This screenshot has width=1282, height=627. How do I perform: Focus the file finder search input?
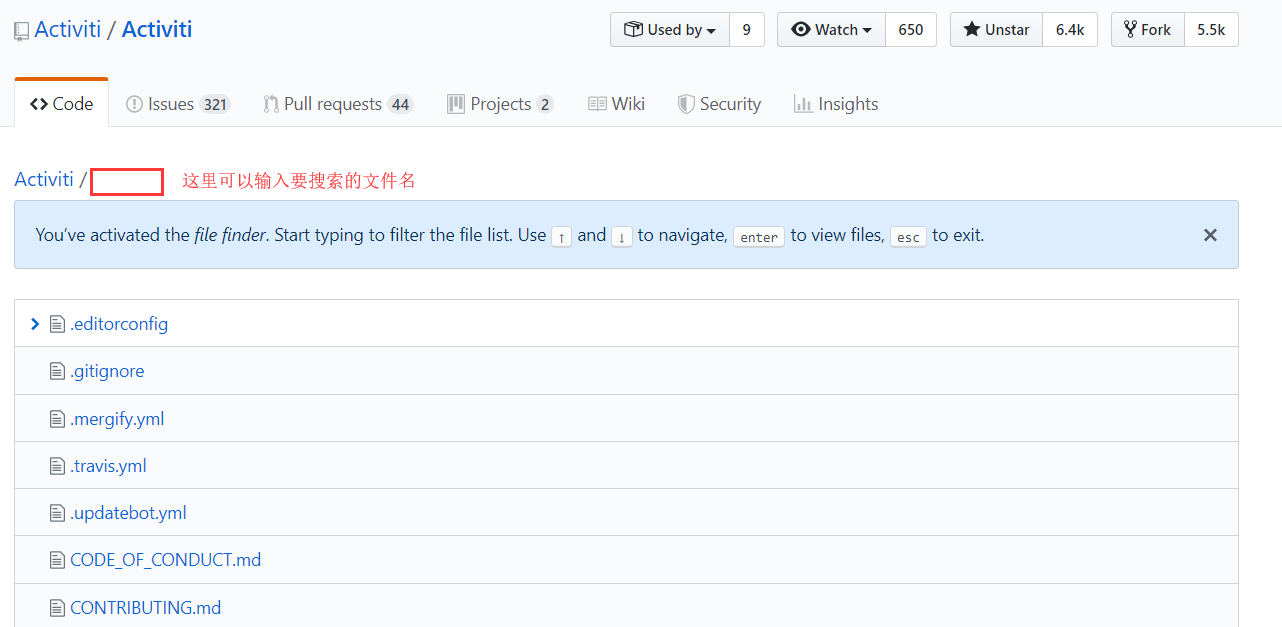(127, 182)
